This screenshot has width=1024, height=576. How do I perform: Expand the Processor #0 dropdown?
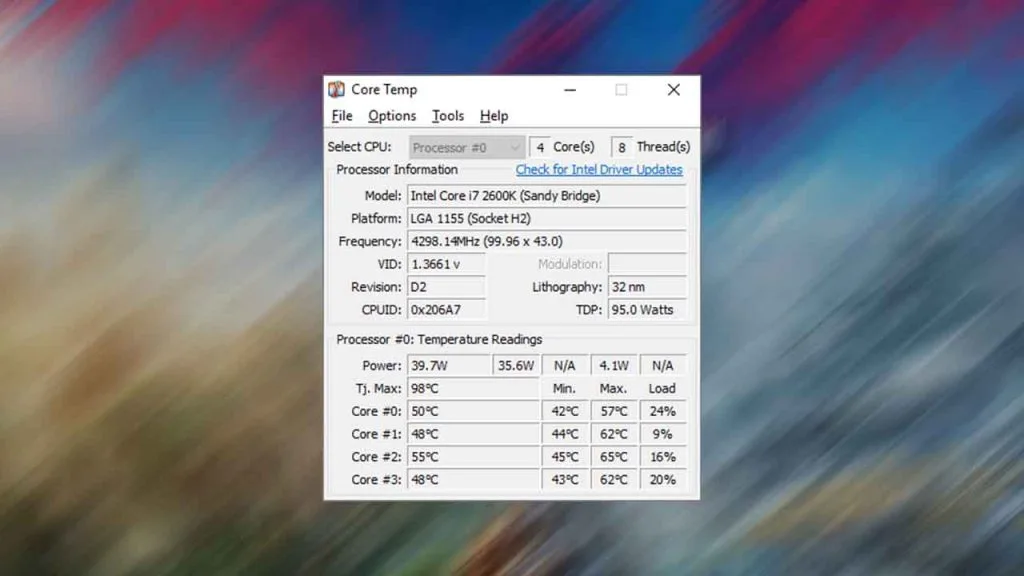point(466,148)
